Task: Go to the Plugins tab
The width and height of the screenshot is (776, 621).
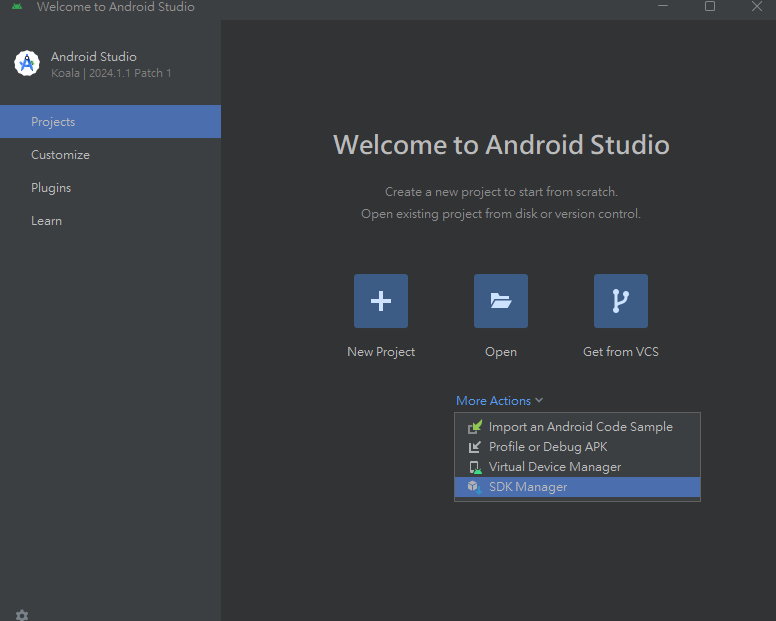Action: pos(110,188)
